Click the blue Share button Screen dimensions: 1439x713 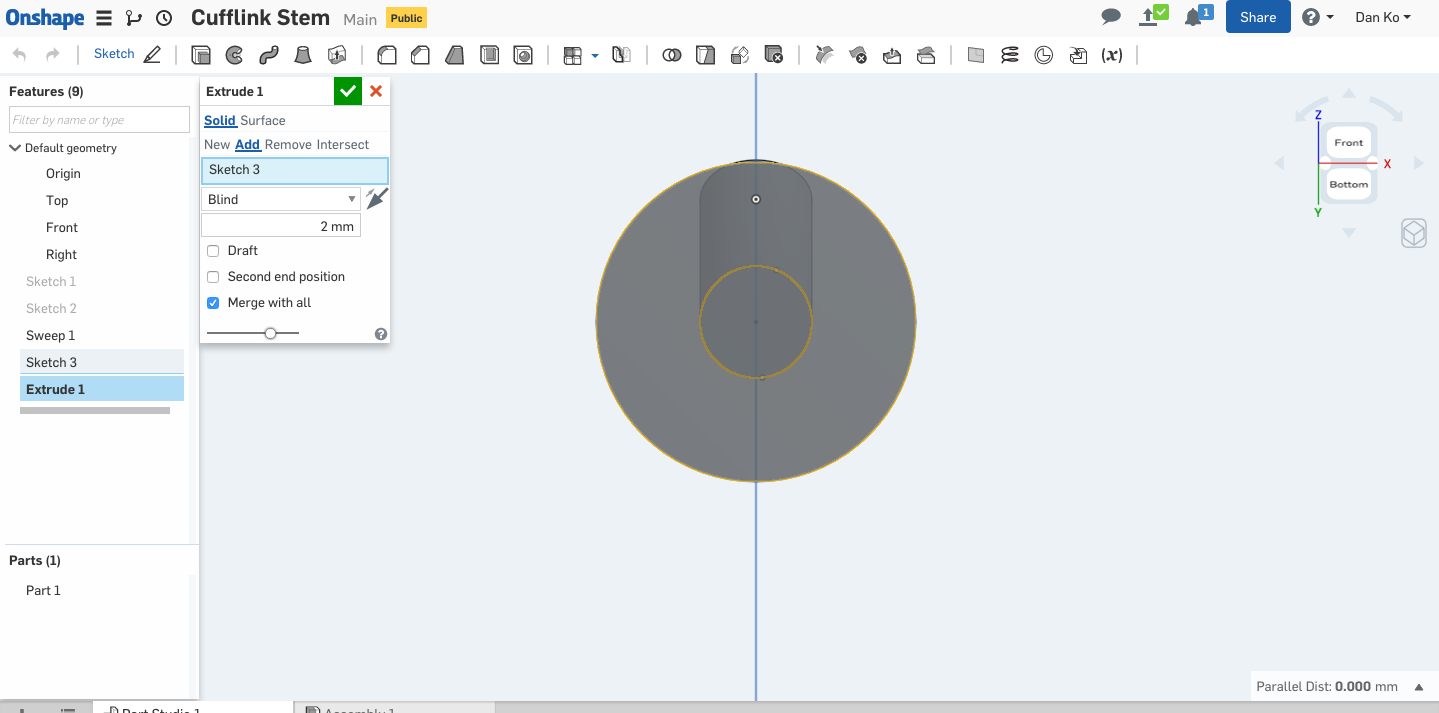[1257, 17]
